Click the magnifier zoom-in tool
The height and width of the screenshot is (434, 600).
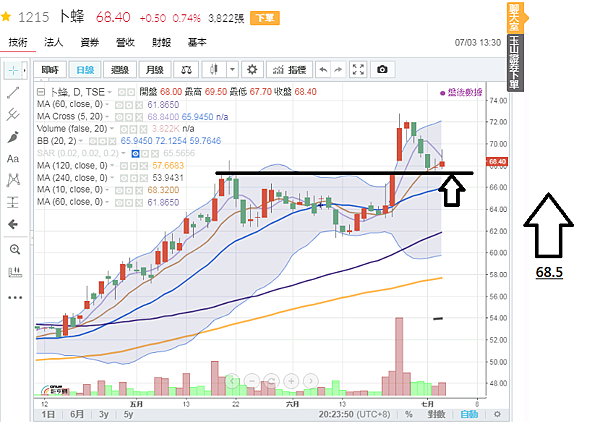click(15, 250)
